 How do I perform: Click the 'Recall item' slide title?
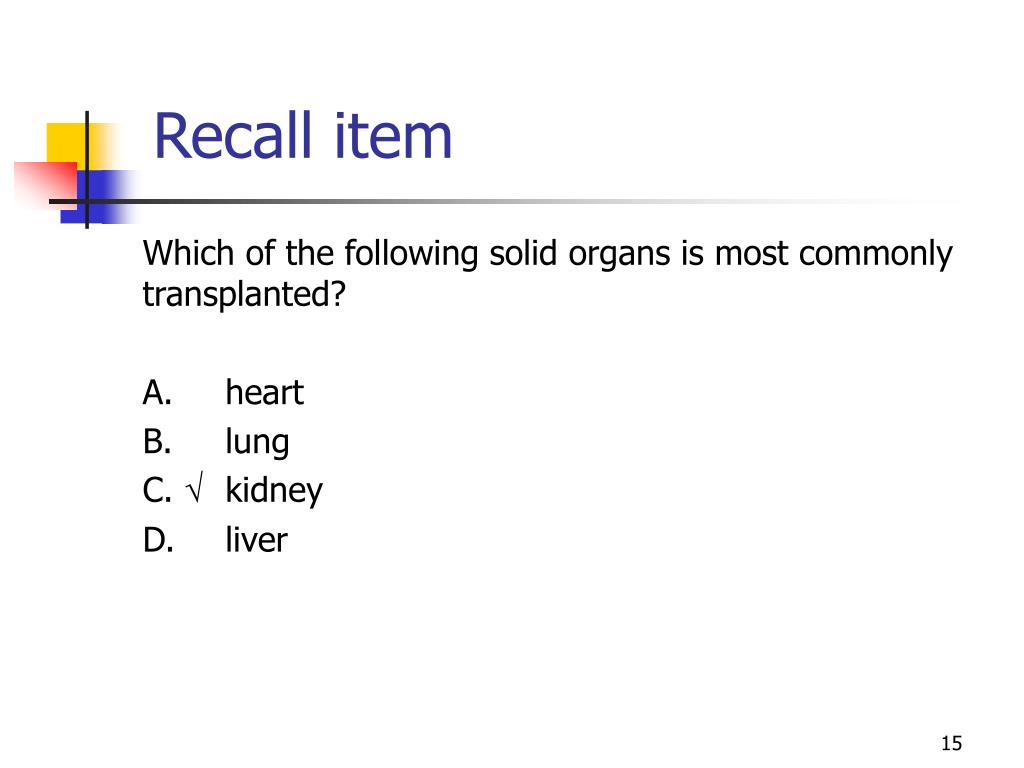(x=302, y=136)
